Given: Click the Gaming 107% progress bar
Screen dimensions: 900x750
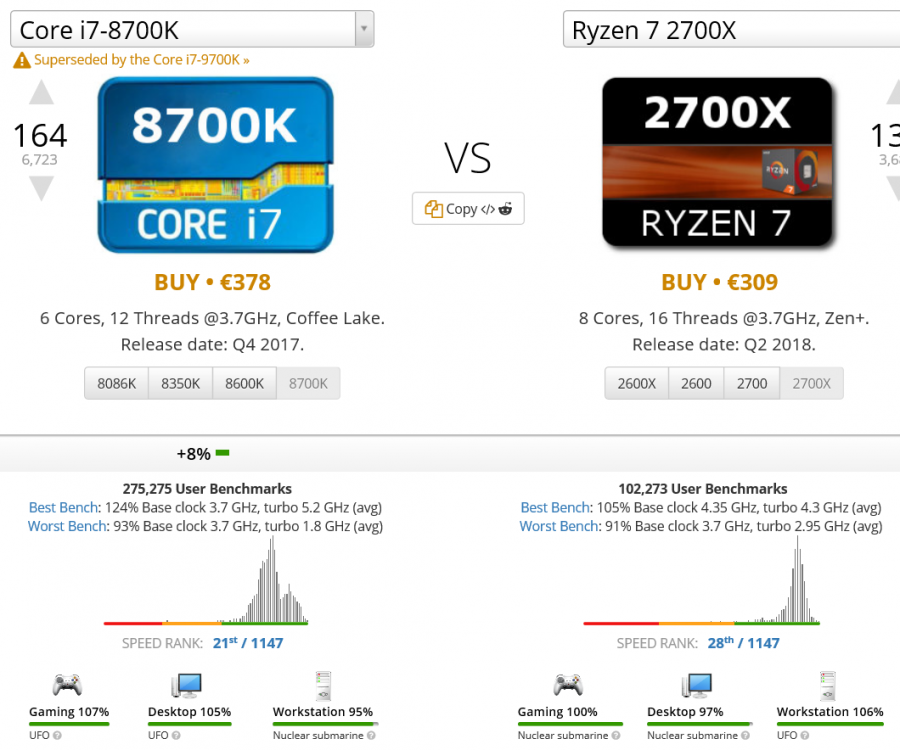Looking at the screenshot, I should point(69,724).
